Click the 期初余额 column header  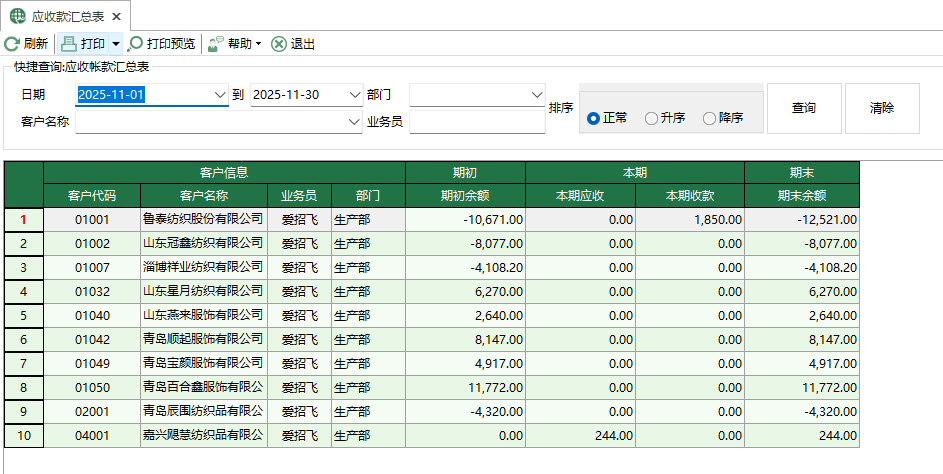pos(465,195)
